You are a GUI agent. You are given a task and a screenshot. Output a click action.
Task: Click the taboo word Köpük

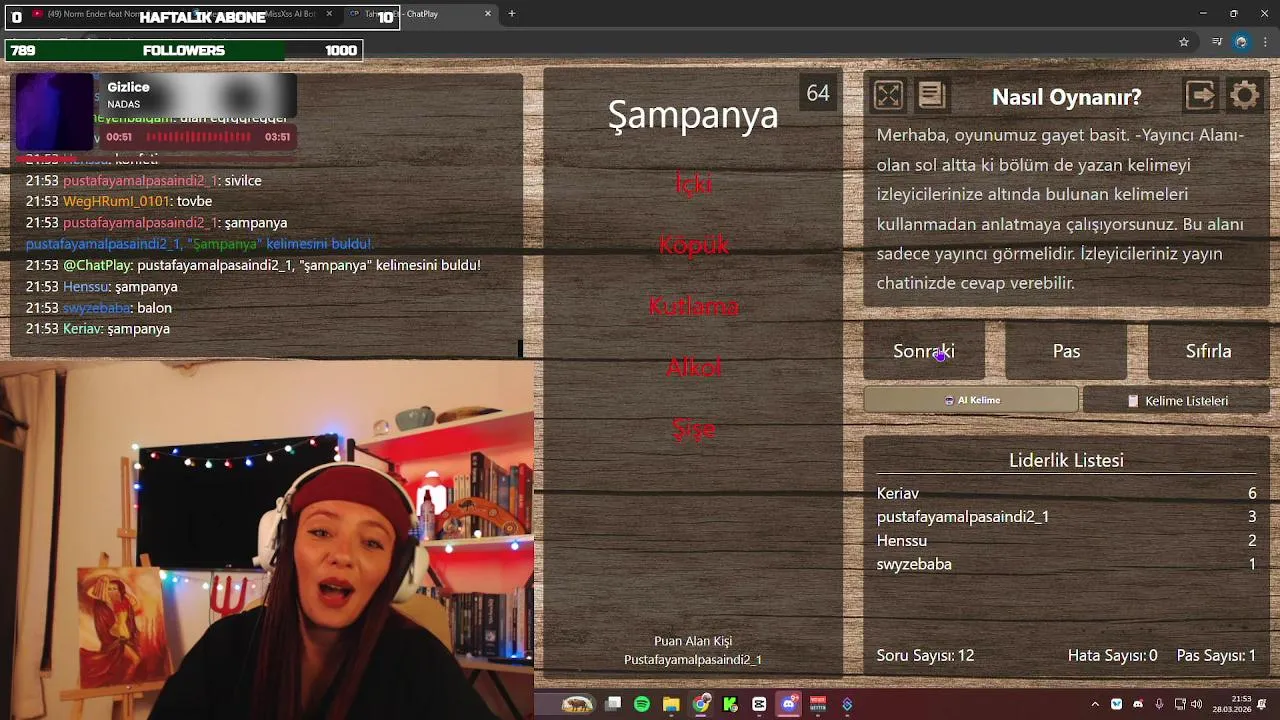tap(693, 245)
